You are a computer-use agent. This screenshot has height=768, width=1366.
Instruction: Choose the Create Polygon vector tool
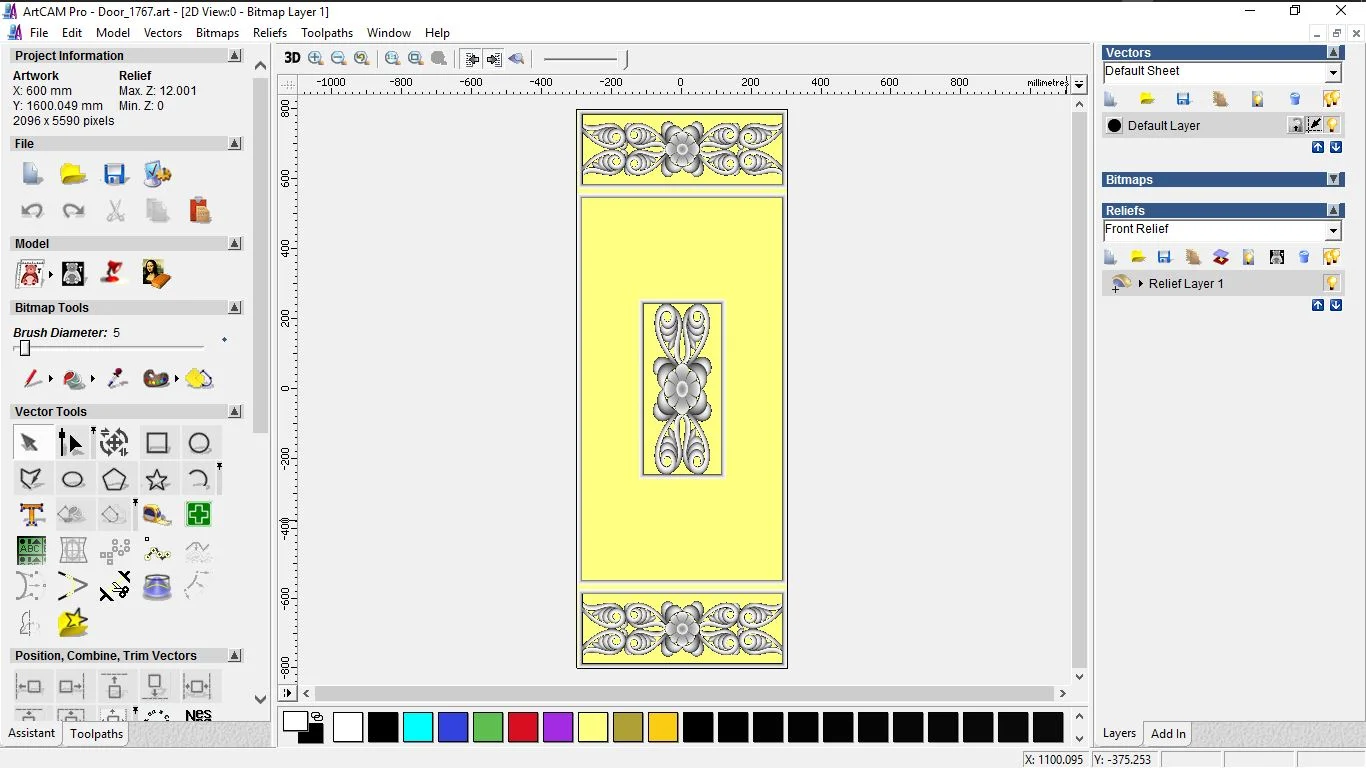click(x=114, y=480)
